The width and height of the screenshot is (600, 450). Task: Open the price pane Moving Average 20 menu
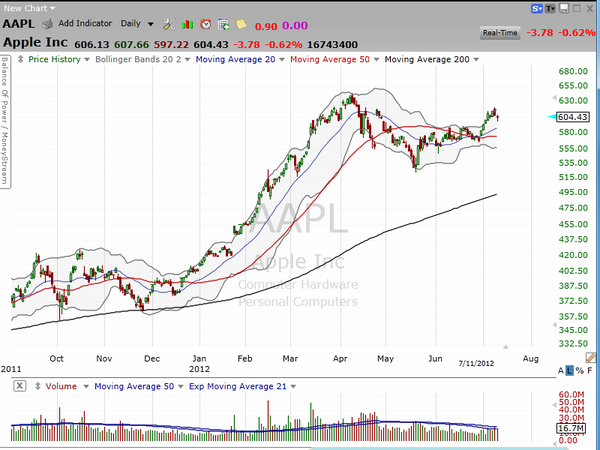pos(282,60)
